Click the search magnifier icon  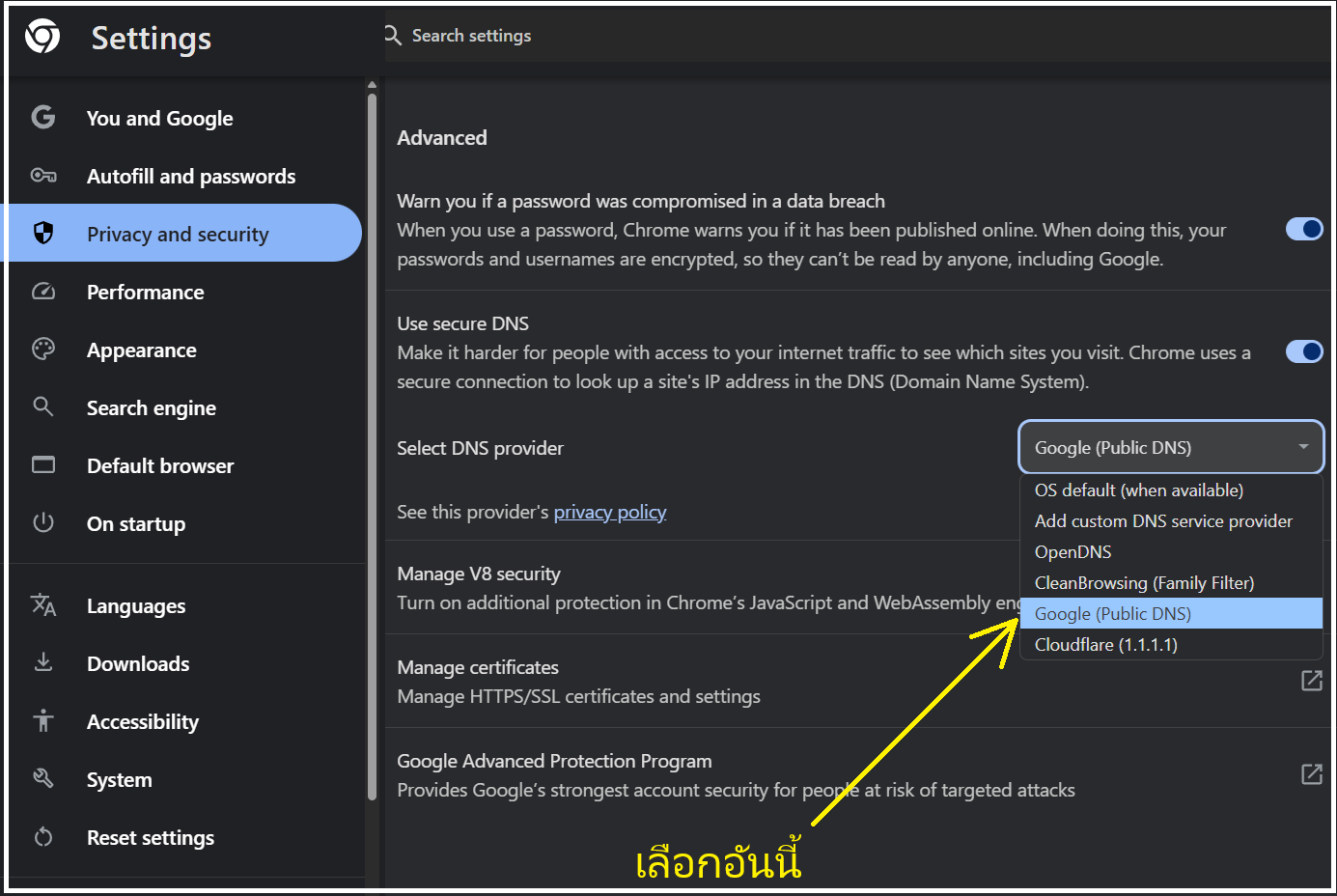tap(393, 36)
